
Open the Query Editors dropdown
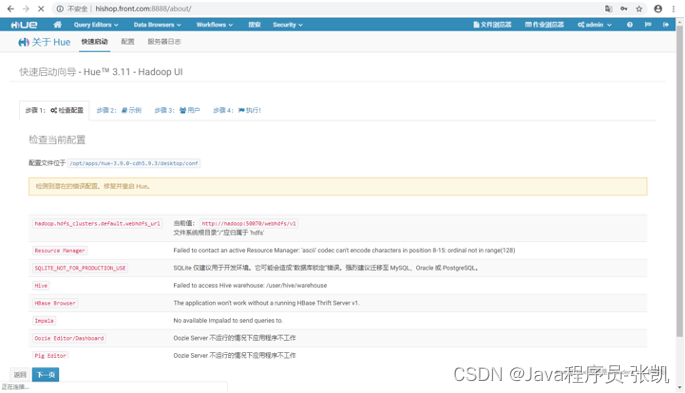(96, 25)
